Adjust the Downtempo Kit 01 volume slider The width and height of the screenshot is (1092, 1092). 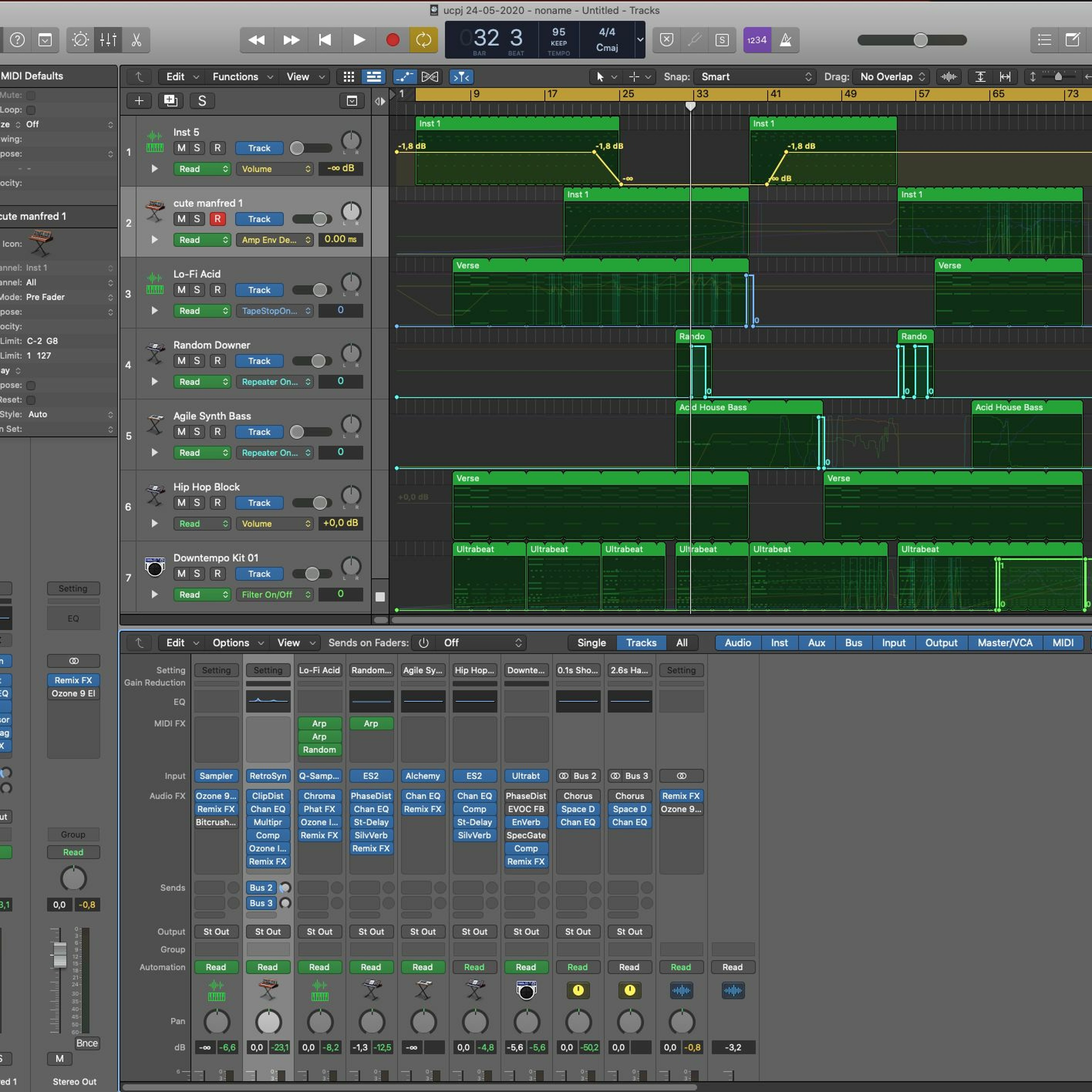[x=312, y=574]
